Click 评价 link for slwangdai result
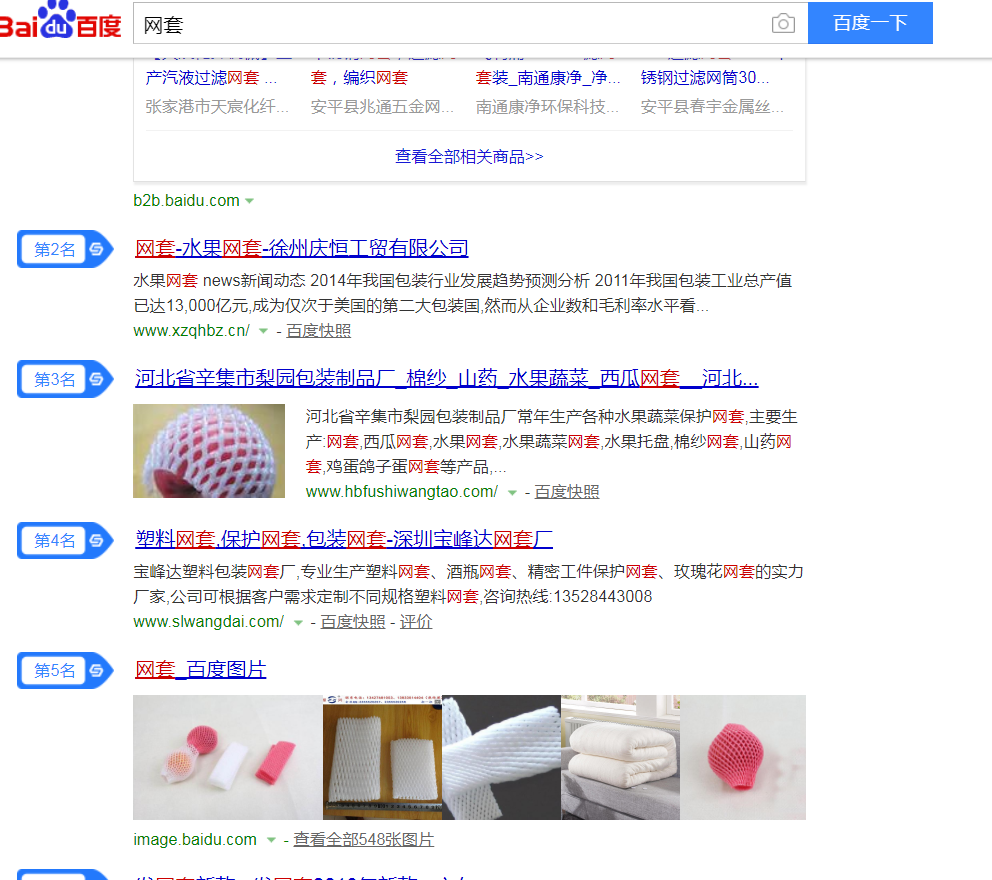 coord(416,622)
